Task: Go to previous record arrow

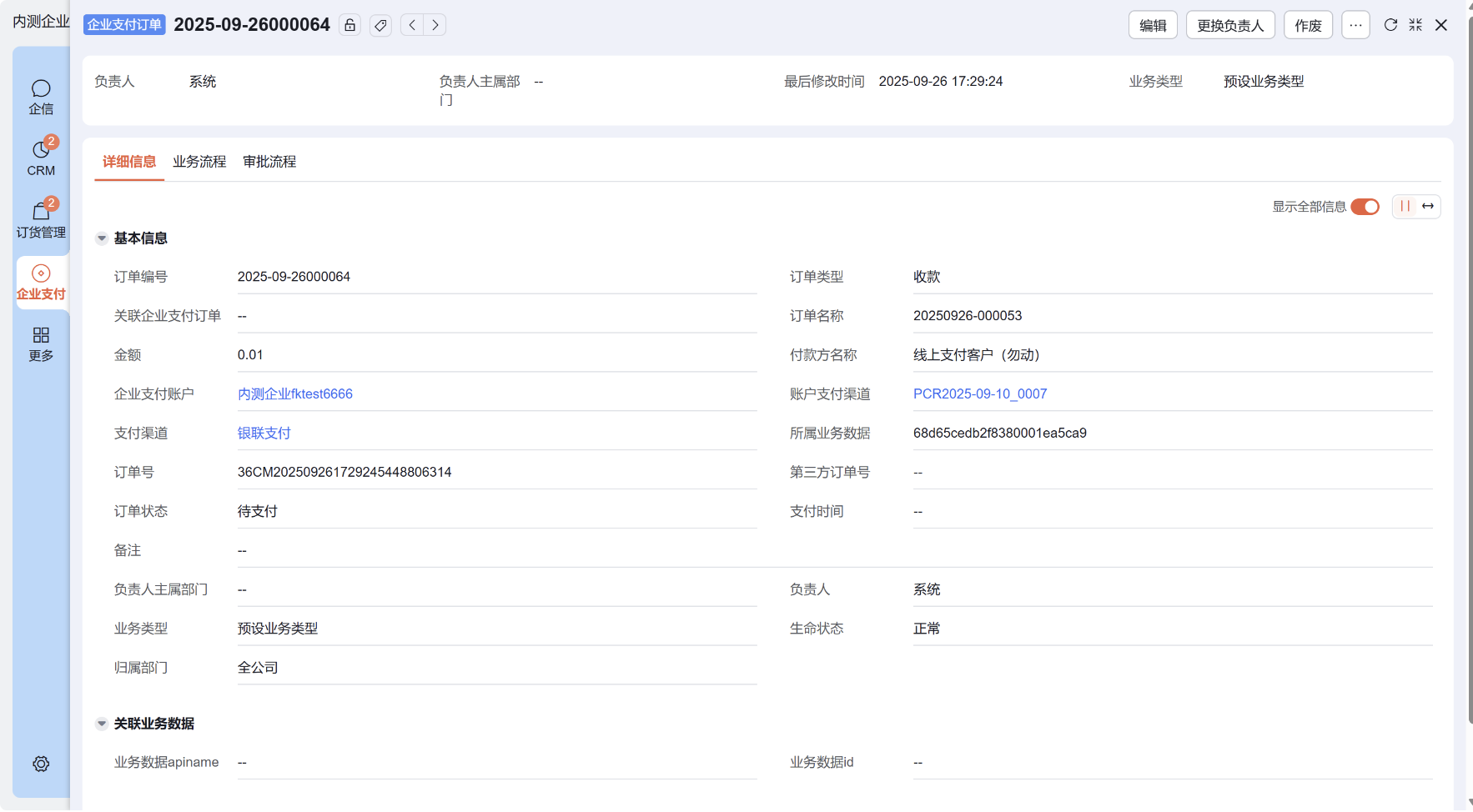Action: [412, 25]
